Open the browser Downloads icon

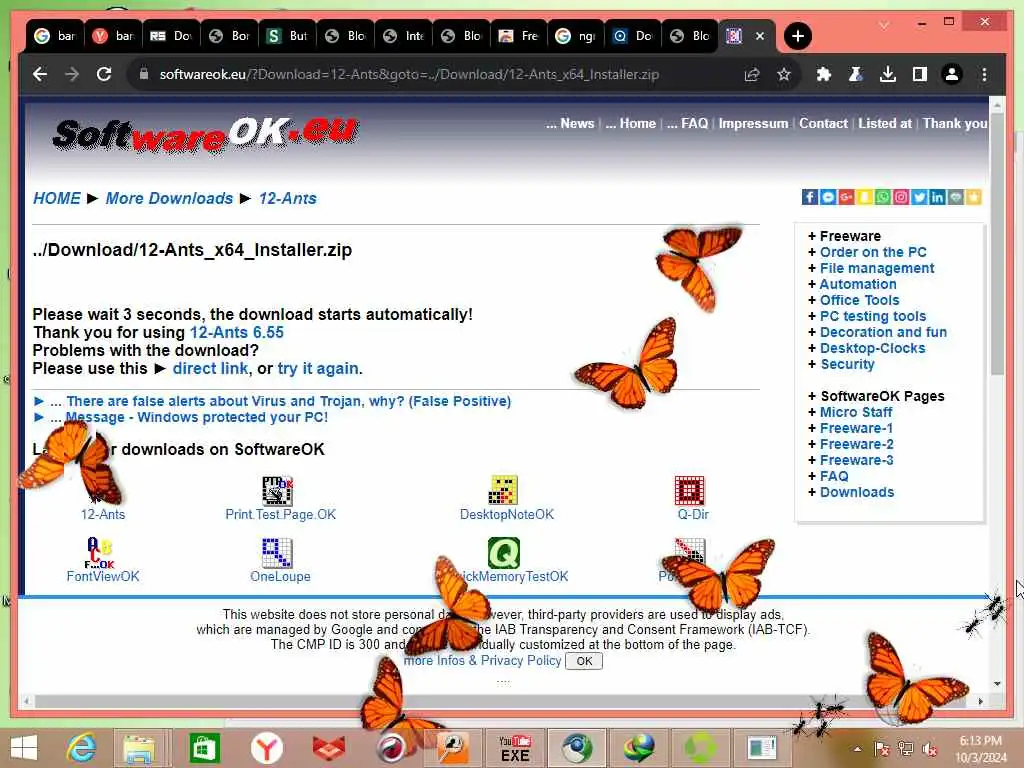tap(888, 74)
